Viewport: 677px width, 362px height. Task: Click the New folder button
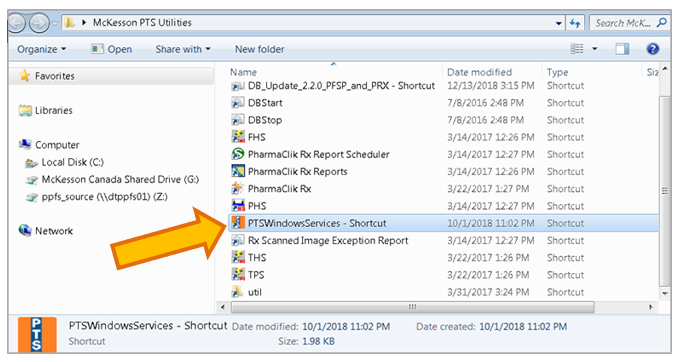coord(259,49)
